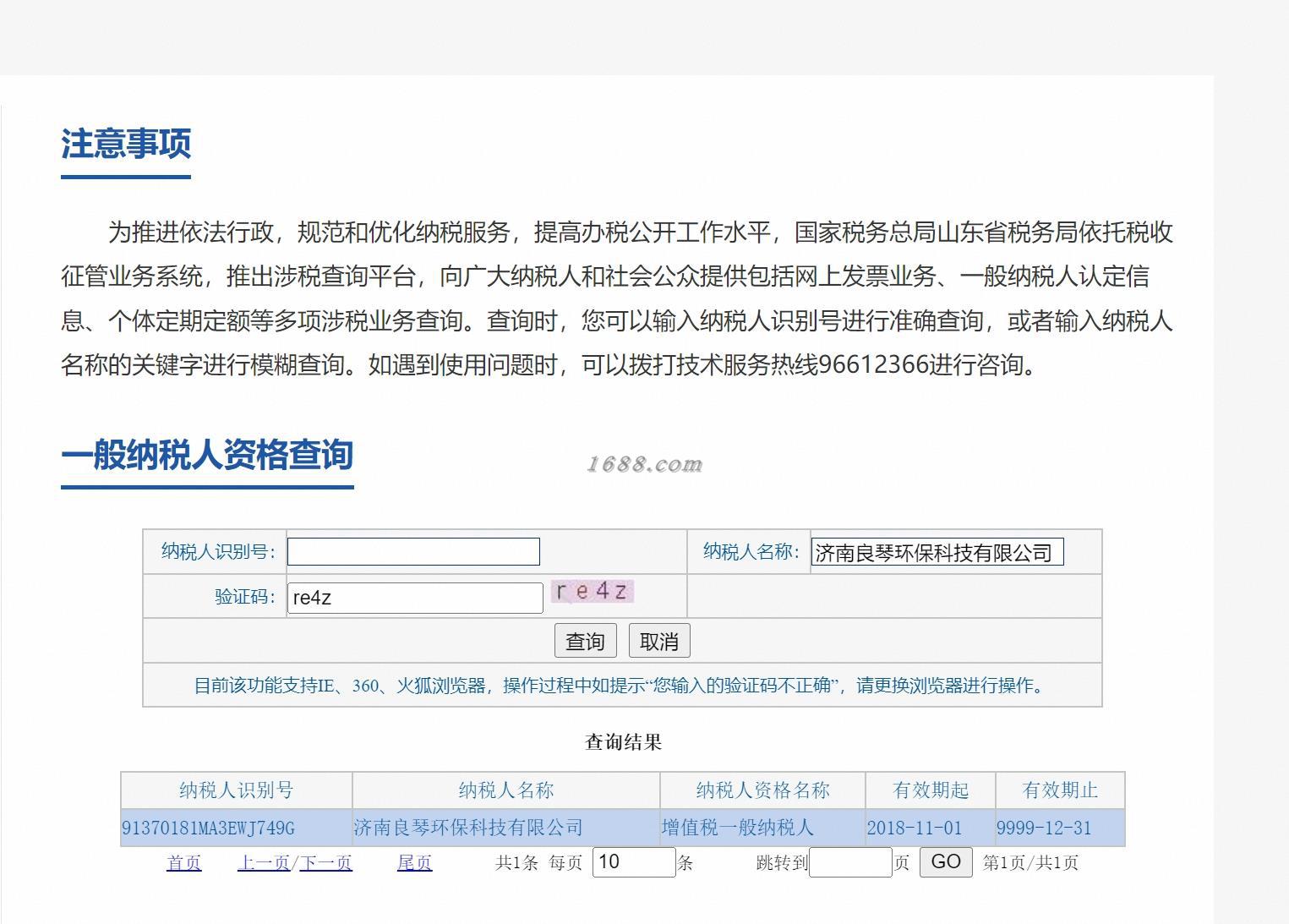Viewport: 1289px width, 924px height.
Task: Click 有效期止 column header
Action: click(x=1060, y=790)
